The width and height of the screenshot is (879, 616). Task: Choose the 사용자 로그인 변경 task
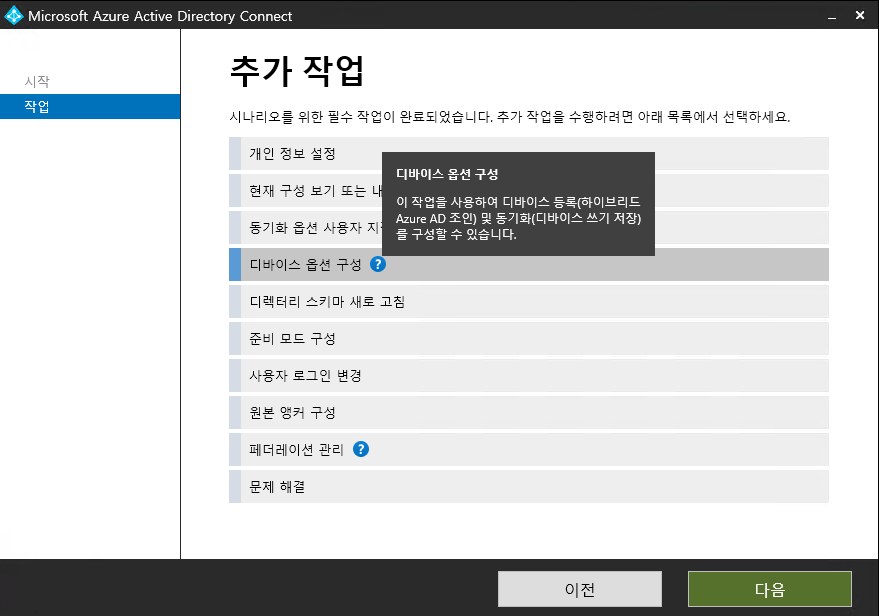529,376
